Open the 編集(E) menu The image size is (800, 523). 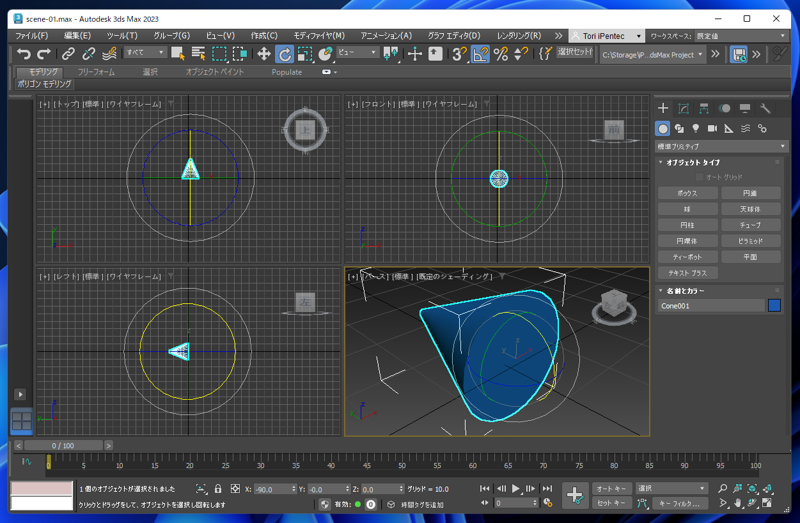click(77, 36)
